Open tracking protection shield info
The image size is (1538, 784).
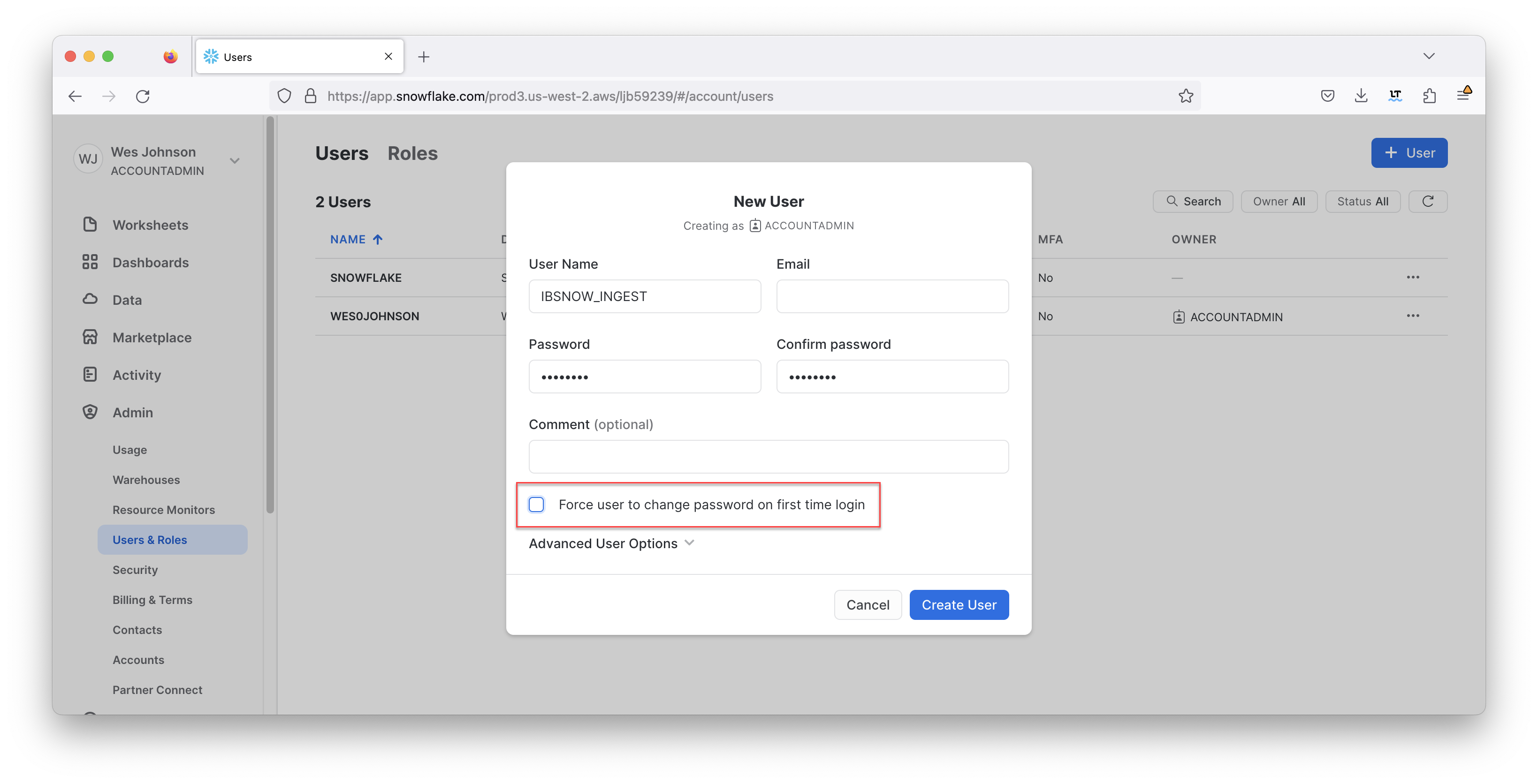click(x=284, y=96)
